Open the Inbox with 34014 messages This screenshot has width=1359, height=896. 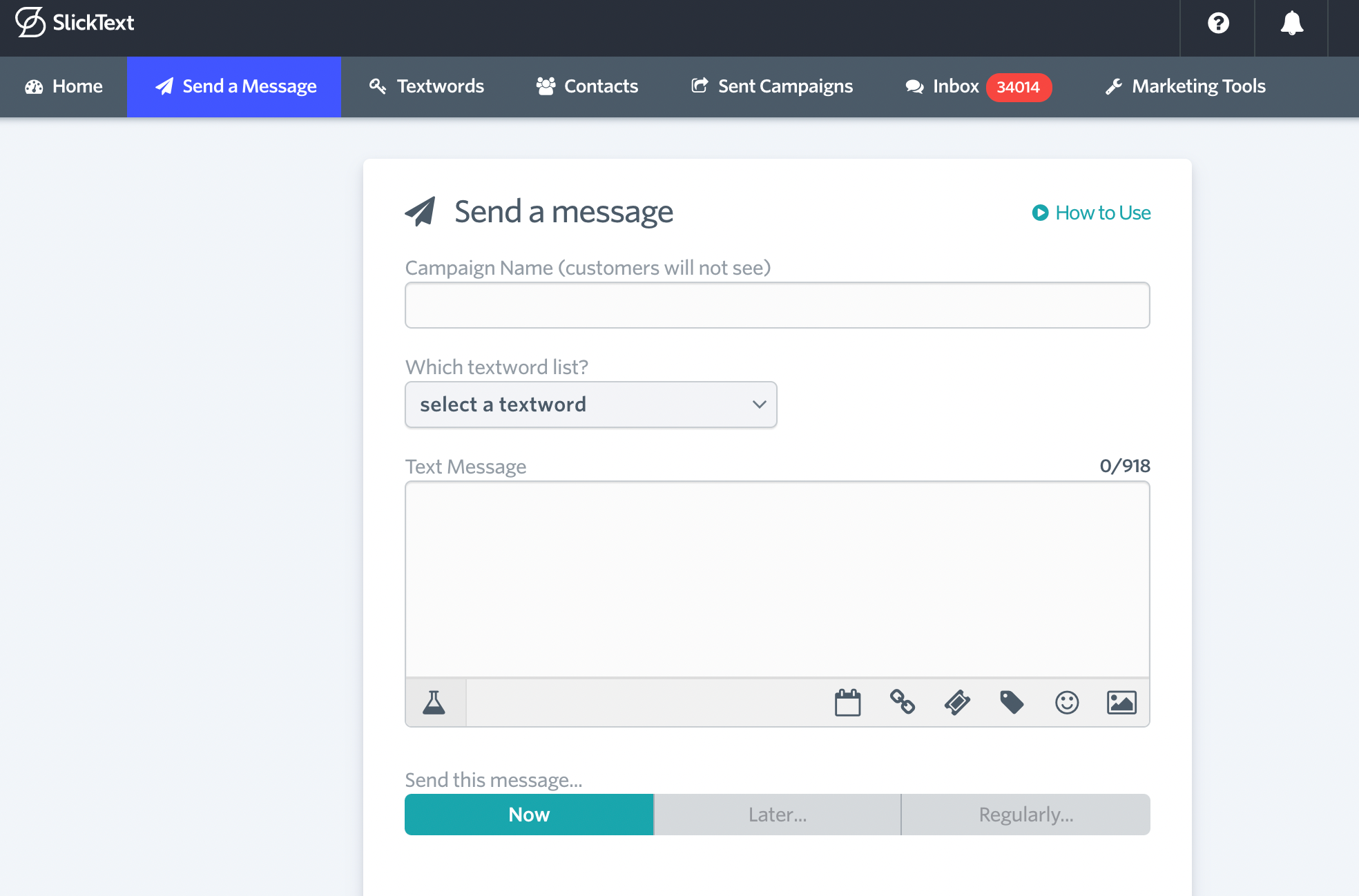pyautogui.click(x=956, y=86)
